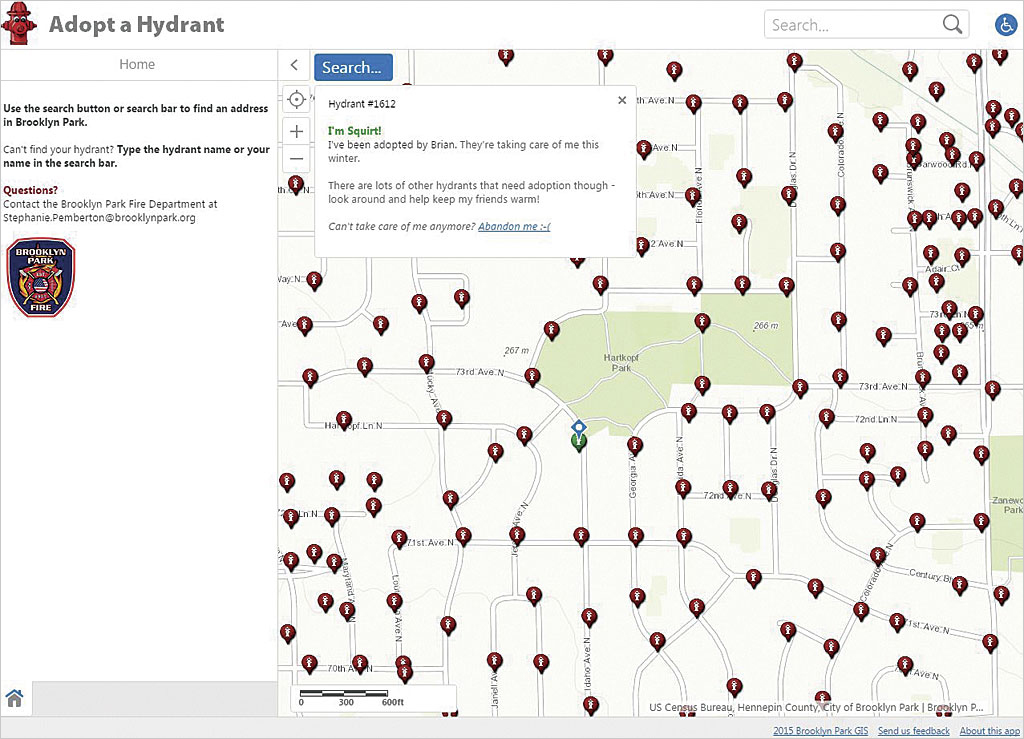Click the Brooklyn Park Fire badge
Image resolution: width=1024 pixels, height=739 pixels.
click(40, 277)
